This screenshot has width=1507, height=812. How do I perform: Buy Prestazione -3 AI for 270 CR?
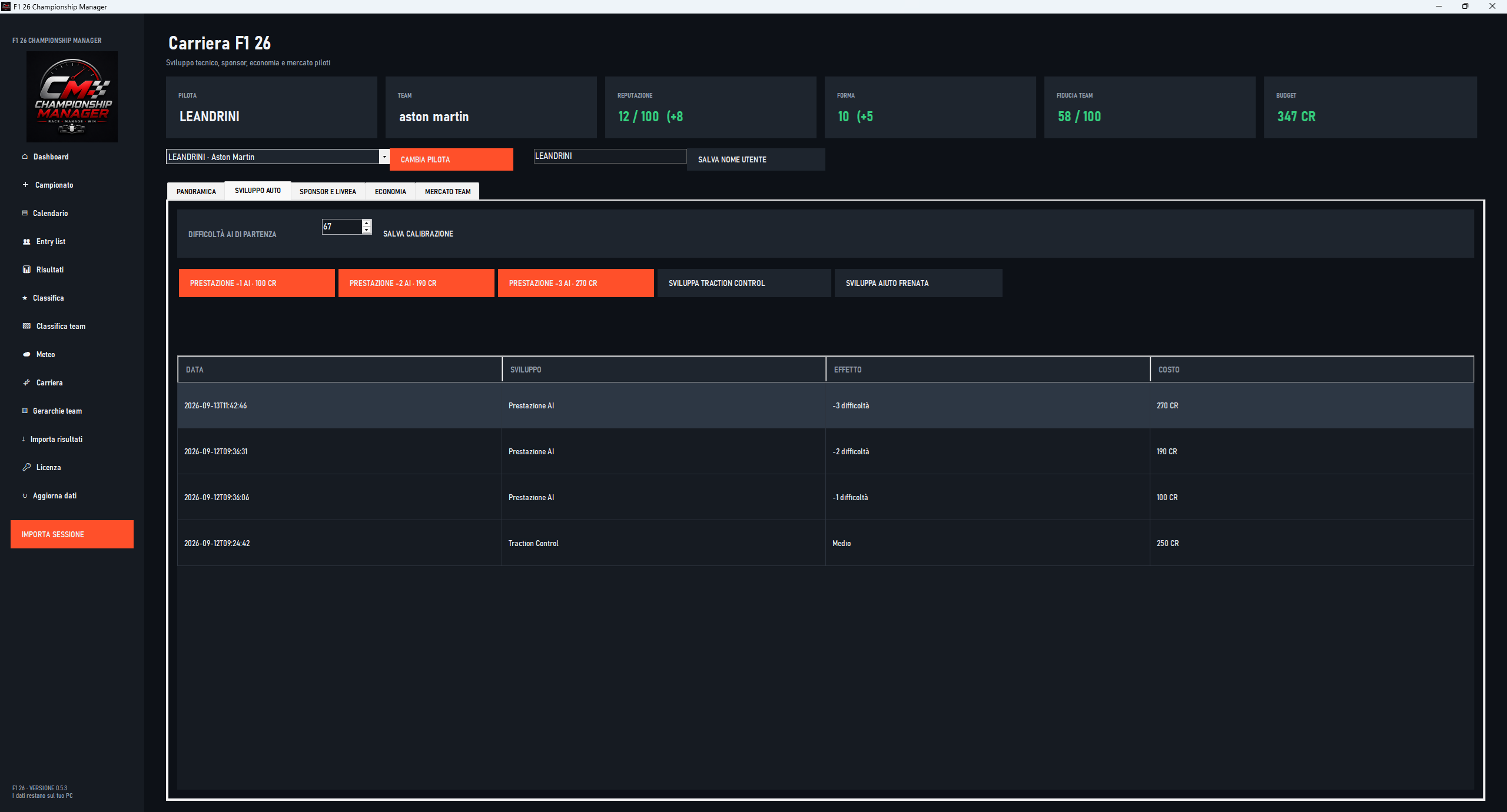coord(576,283)
